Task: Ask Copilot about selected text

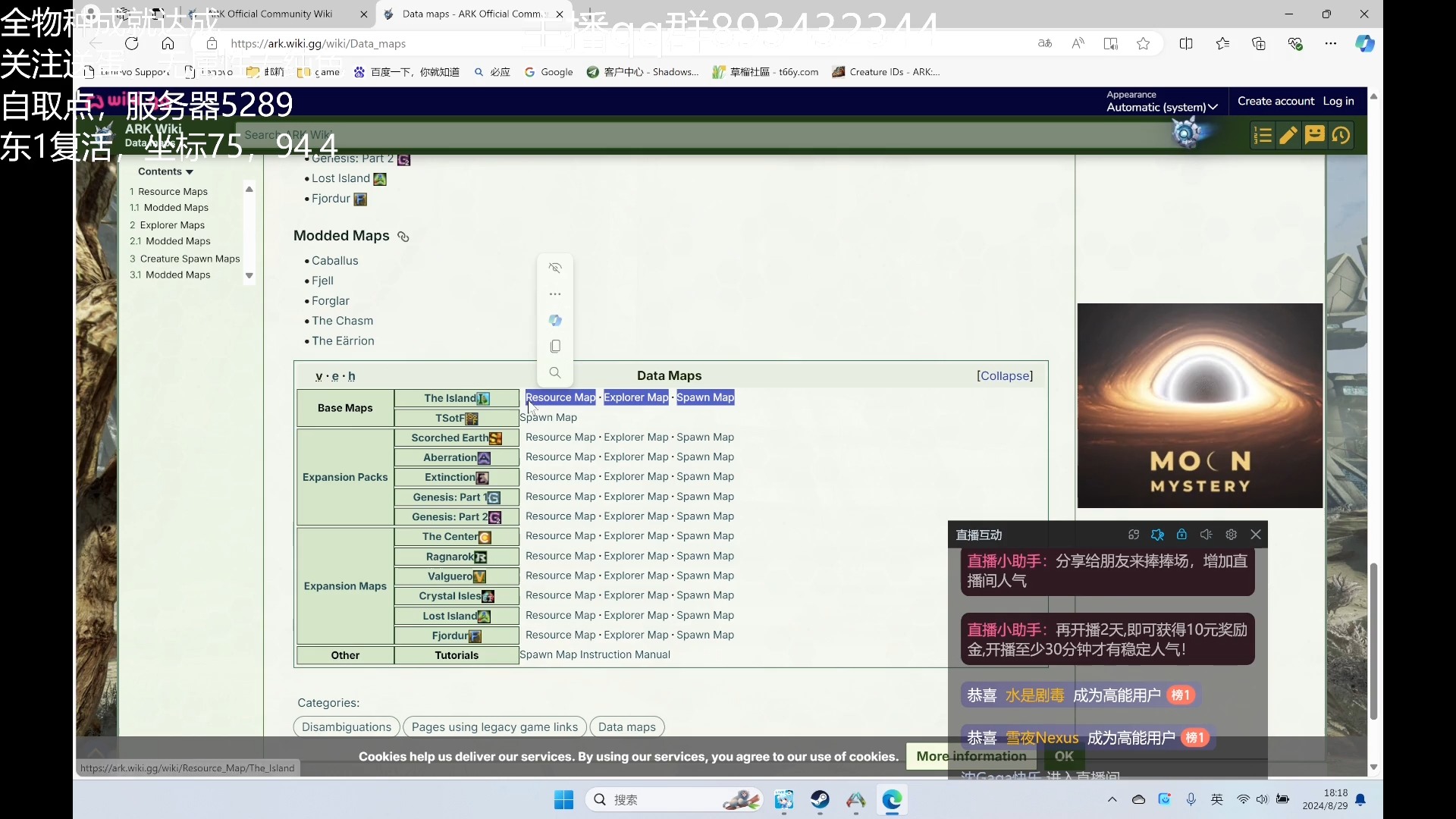Action: tap(555, 320)
